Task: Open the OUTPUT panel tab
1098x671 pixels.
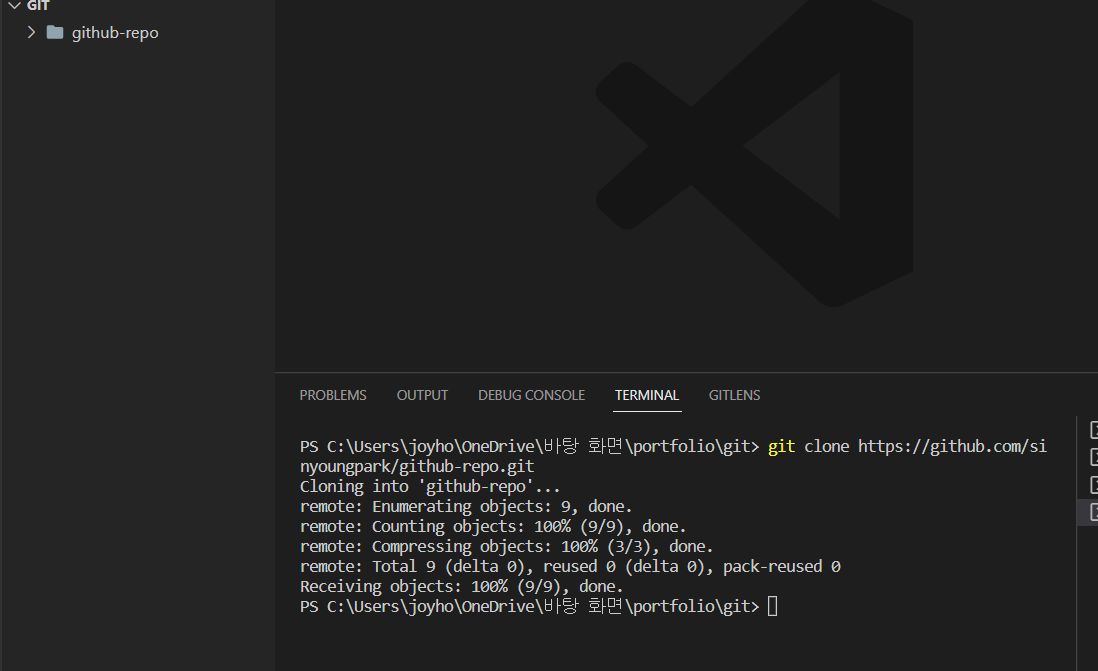Action: (422, 395)
